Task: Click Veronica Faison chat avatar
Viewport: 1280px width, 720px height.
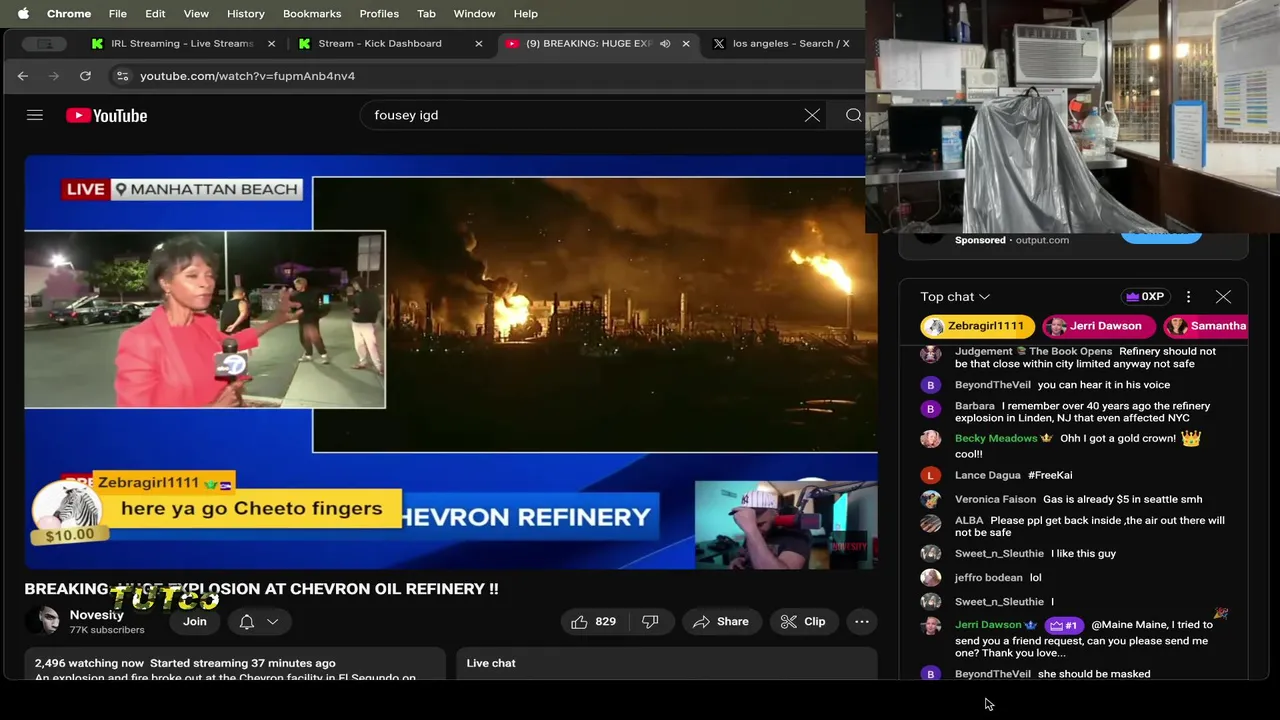Action: coord(931,500)
